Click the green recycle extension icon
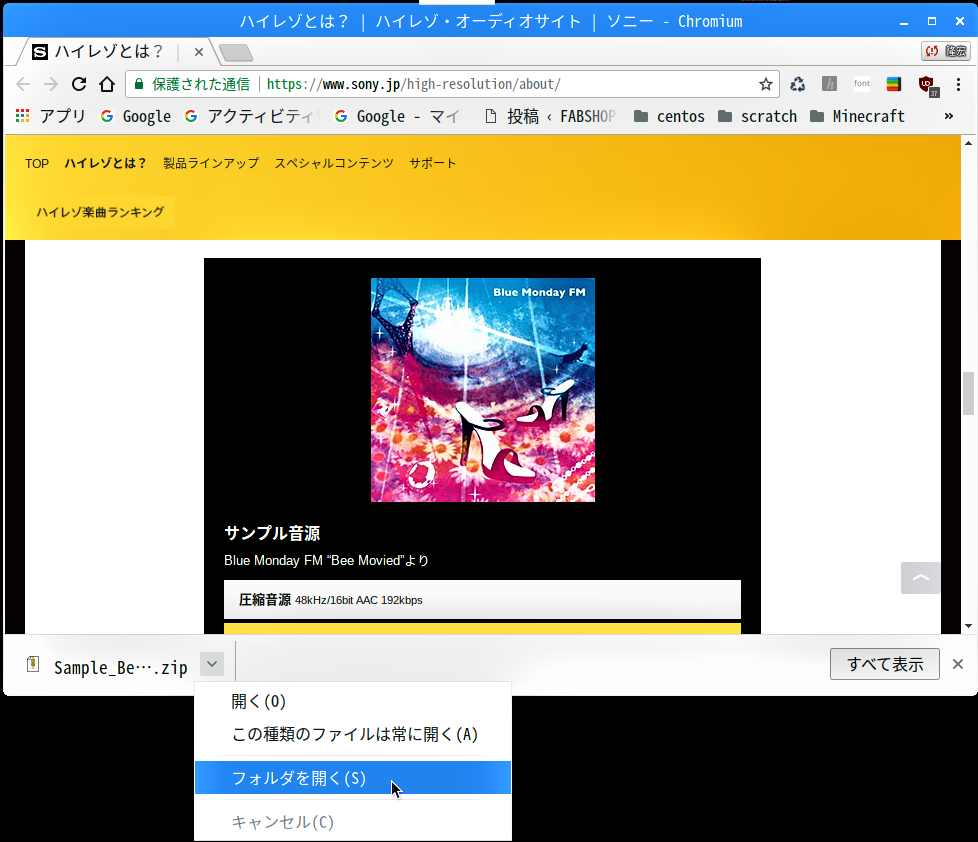Screen dimensions: 978x842 [x=798, y=84]
